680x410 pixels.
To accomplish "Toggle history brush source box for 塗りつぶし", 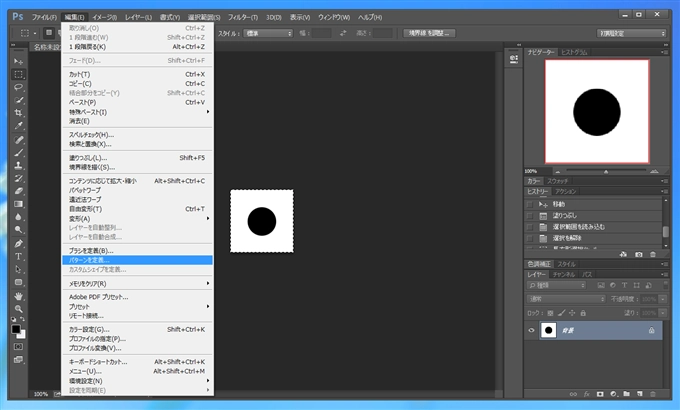I will coord(530,216).
